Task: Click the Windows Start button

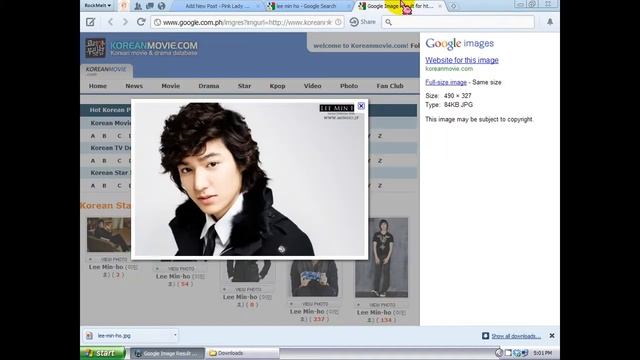Action: pos(103,353)
